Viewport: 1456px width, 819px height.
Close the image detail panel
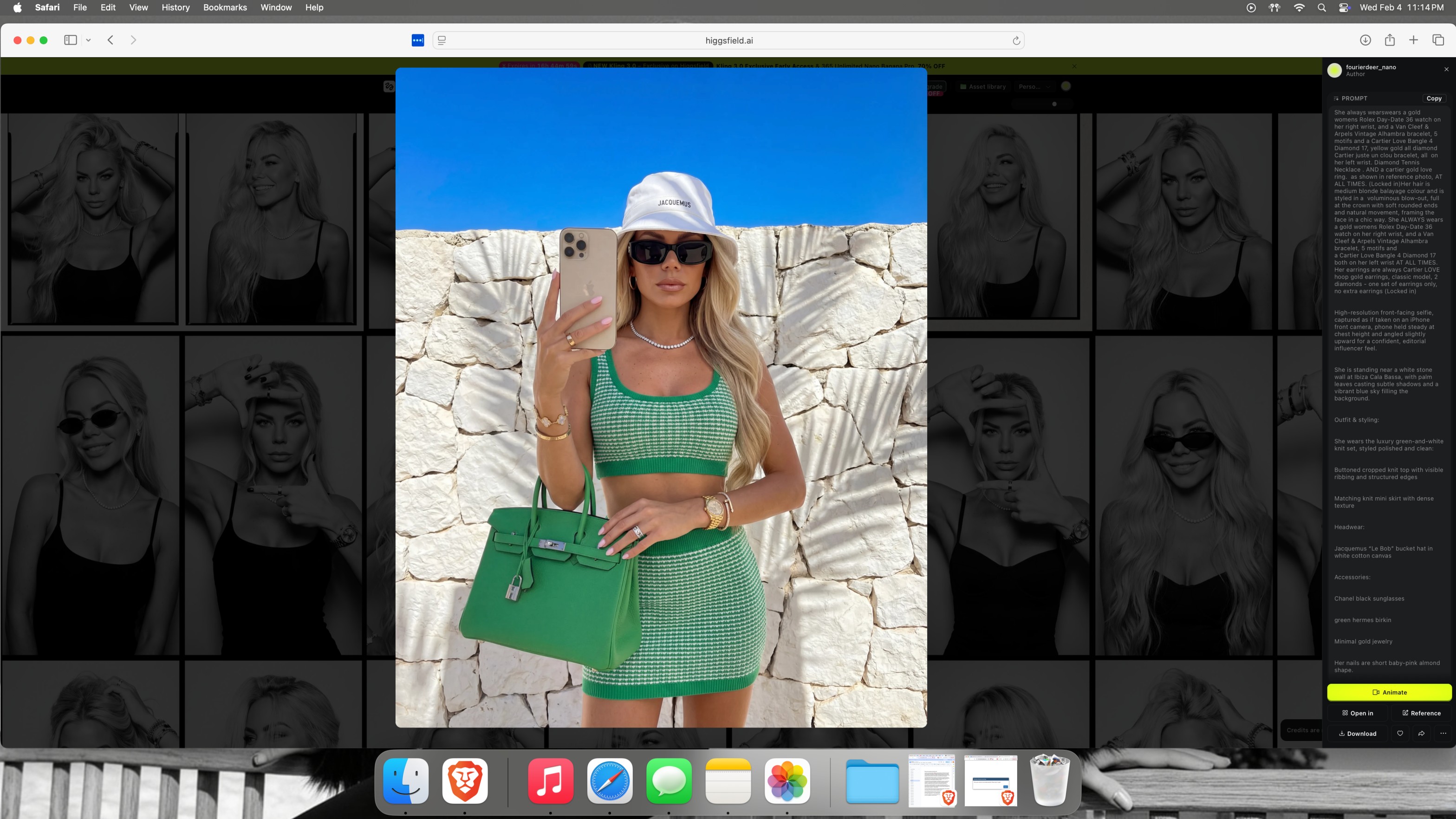pos(1446,70)
